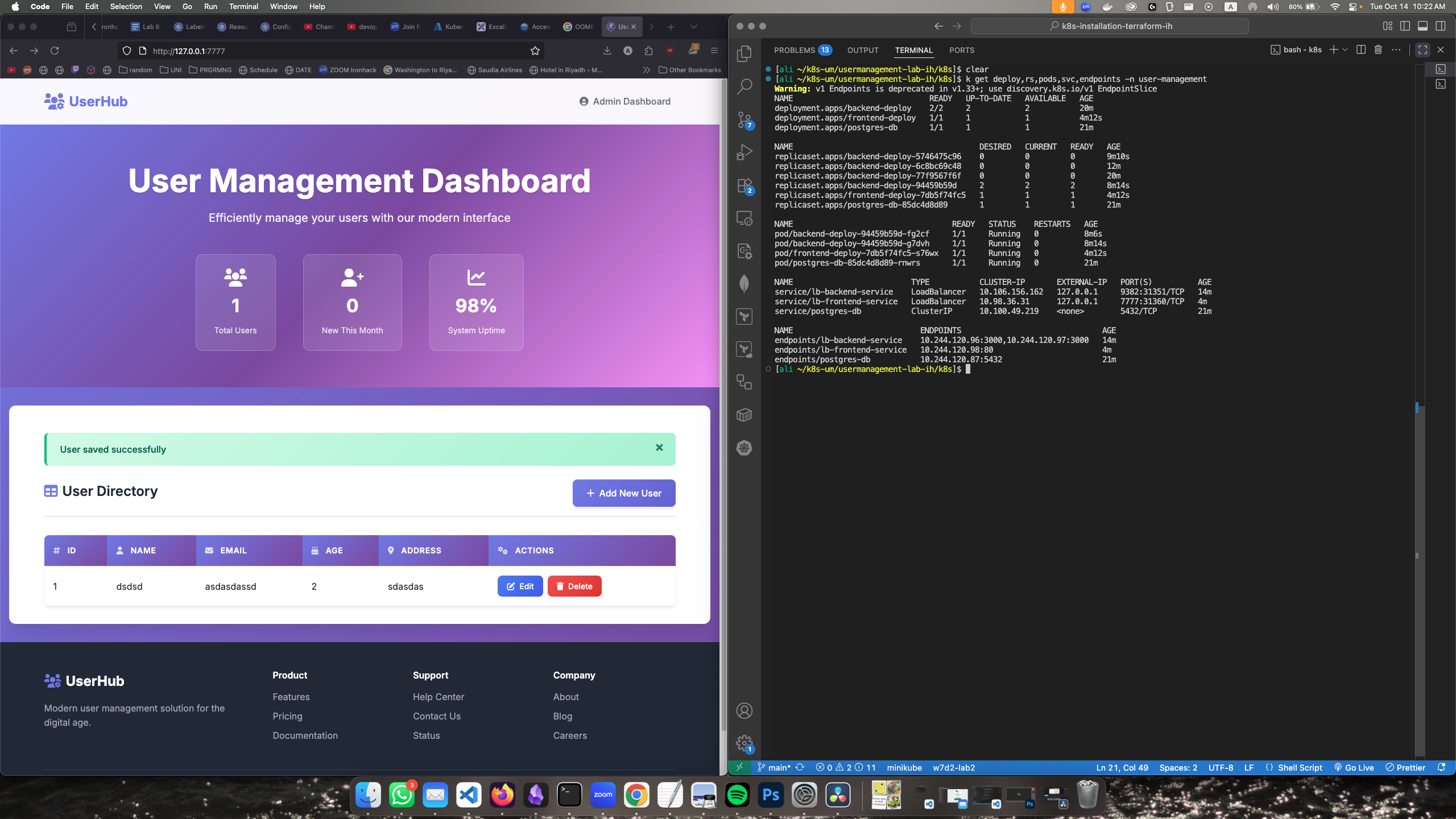Open the Terminal menu in menu bar
The height and width of the screenshot is (819, 1456).
tap(243, 6)
